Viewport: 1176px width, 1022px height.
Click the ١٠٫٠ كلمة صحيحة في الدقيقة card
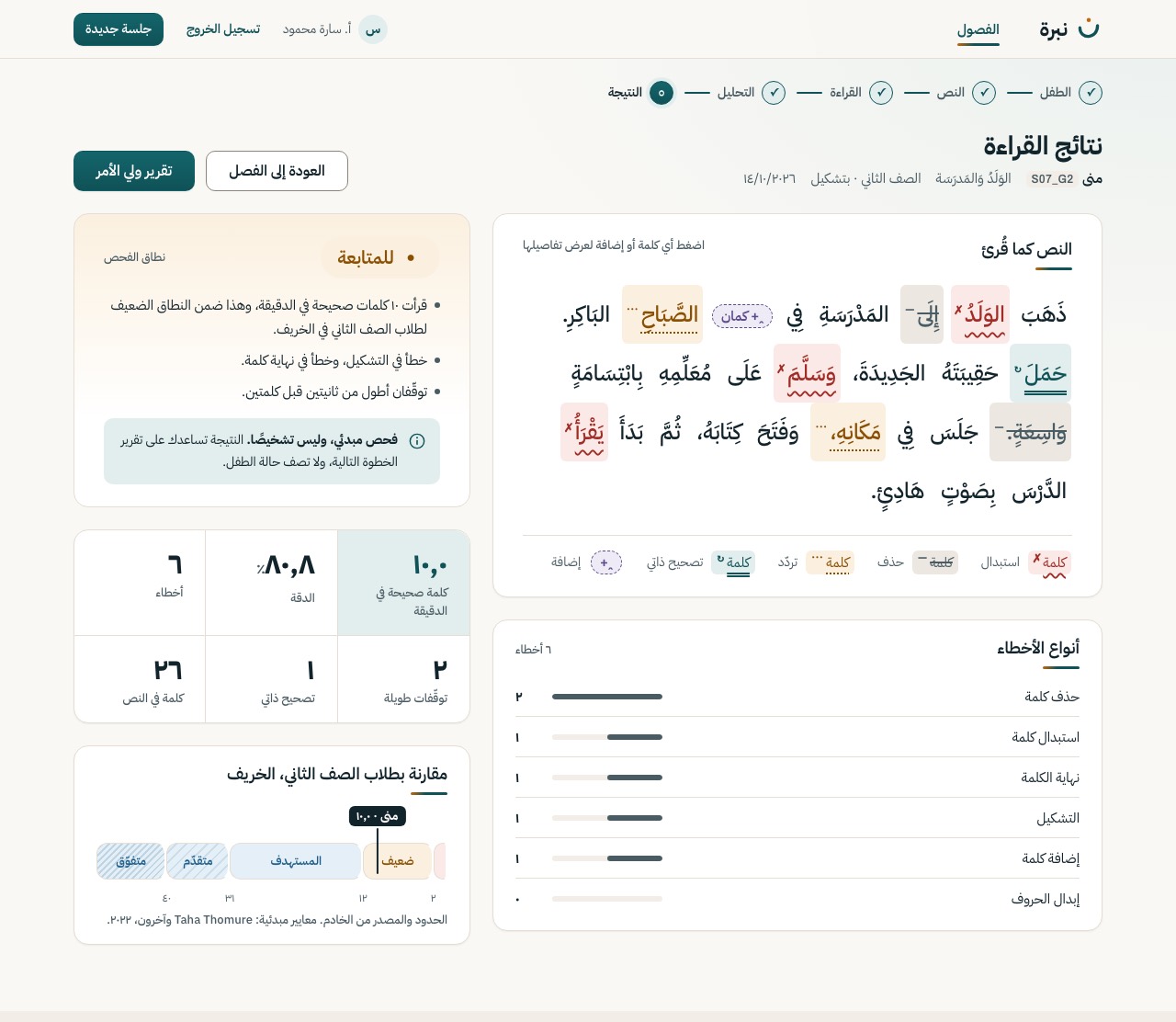pyautogui.click(x=403, y=583)
